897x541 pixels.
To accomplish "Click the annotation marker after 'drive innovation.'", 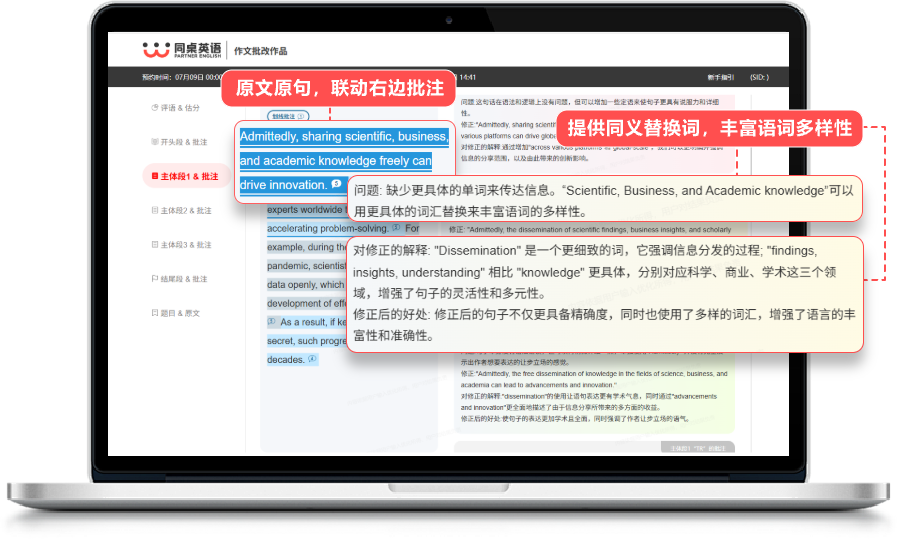I will pos(337,184).
